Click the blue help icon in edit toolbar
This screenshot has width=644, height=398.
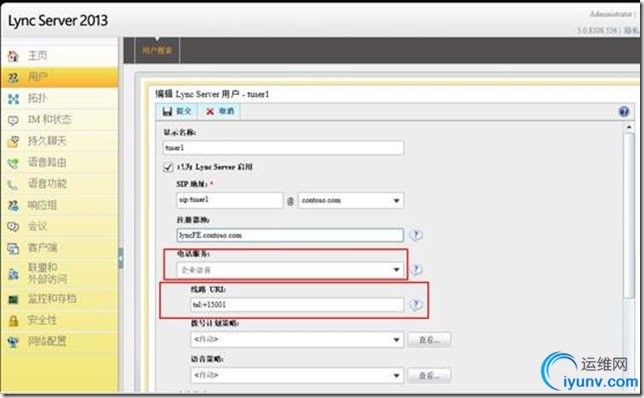(x=623, y=111)
